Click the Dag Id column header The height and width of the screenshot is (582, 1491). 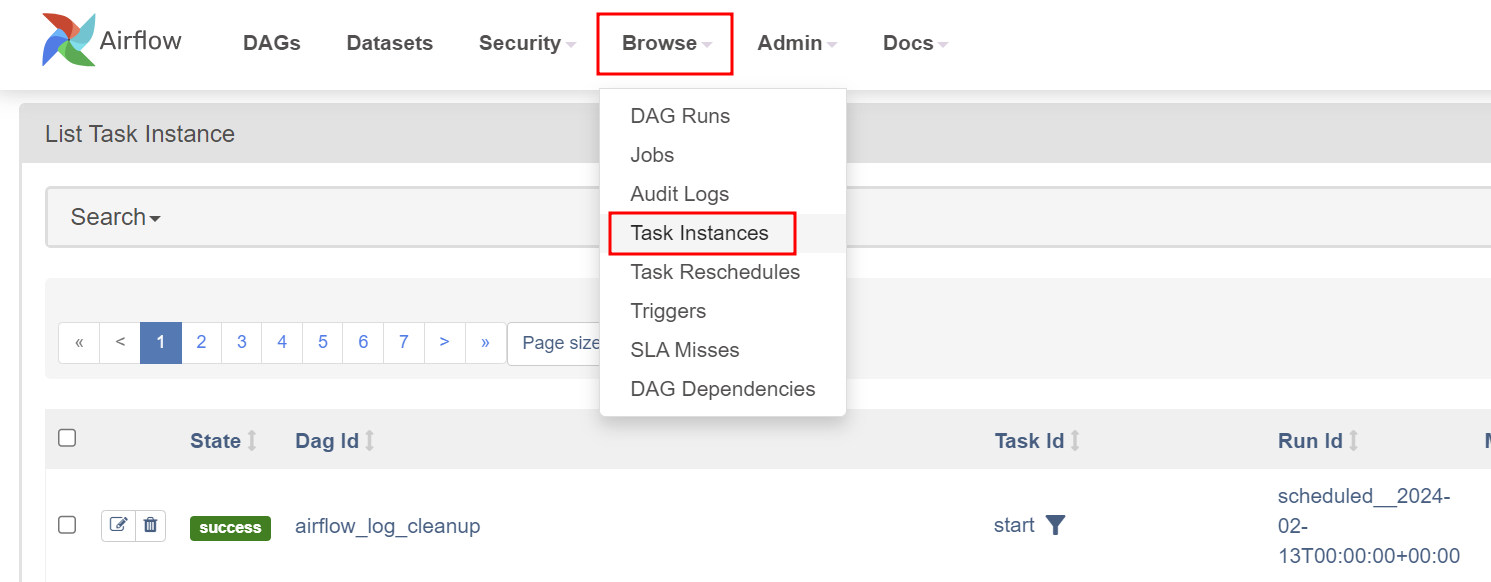pyautogui.click(x=327, y=441)
